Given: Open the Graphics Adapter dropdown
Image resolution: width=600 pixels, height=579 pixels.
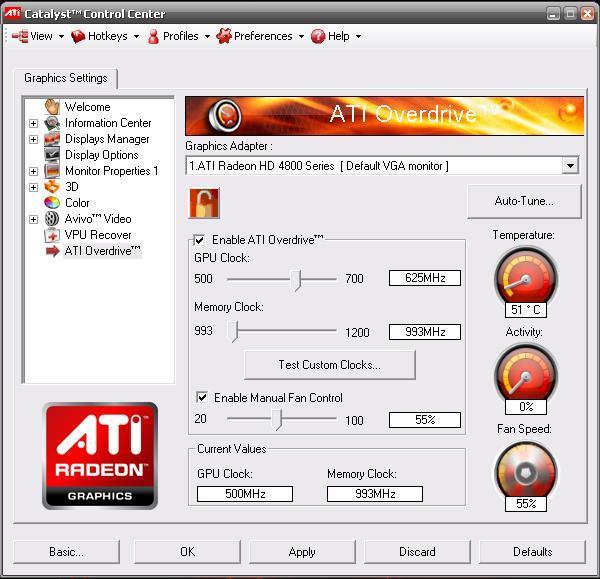Looking at the screenshot, I should 570,166.
